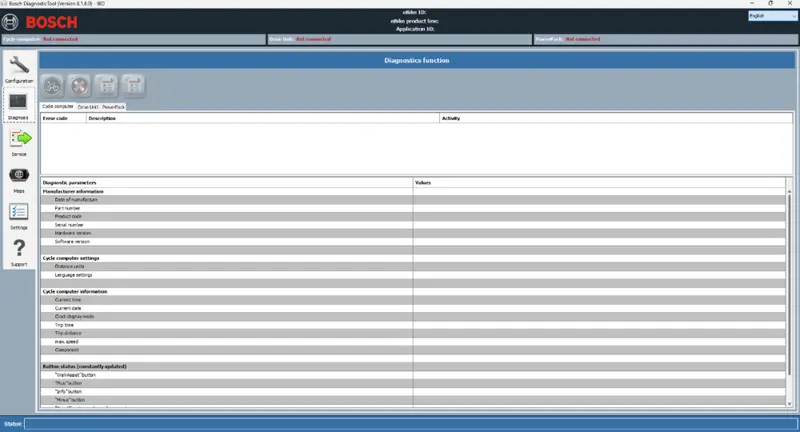Switch to the Drive Unit tab

click(88, 107)
